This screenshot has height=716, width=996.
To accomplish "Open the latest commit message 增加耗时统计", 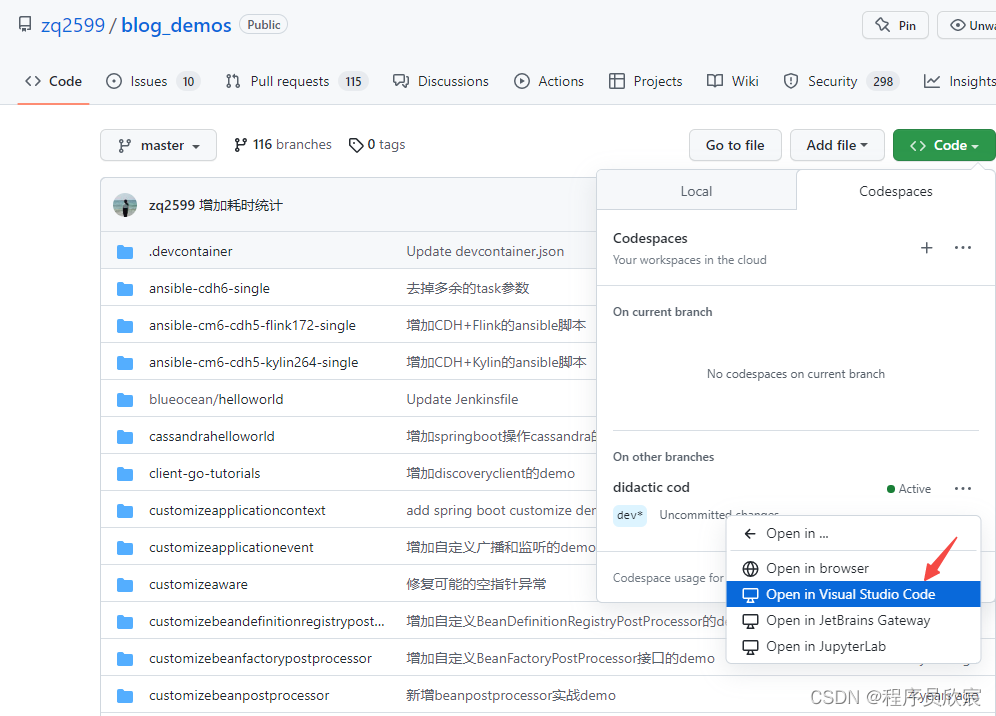I will tap(241, 205).
